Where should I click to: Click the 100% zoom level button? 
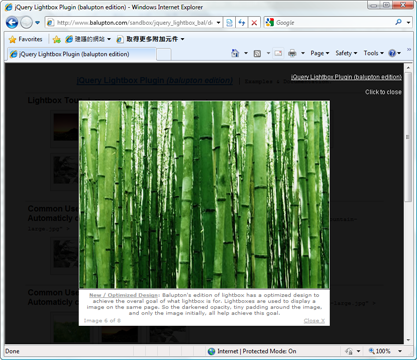click(x=380, y=351)
